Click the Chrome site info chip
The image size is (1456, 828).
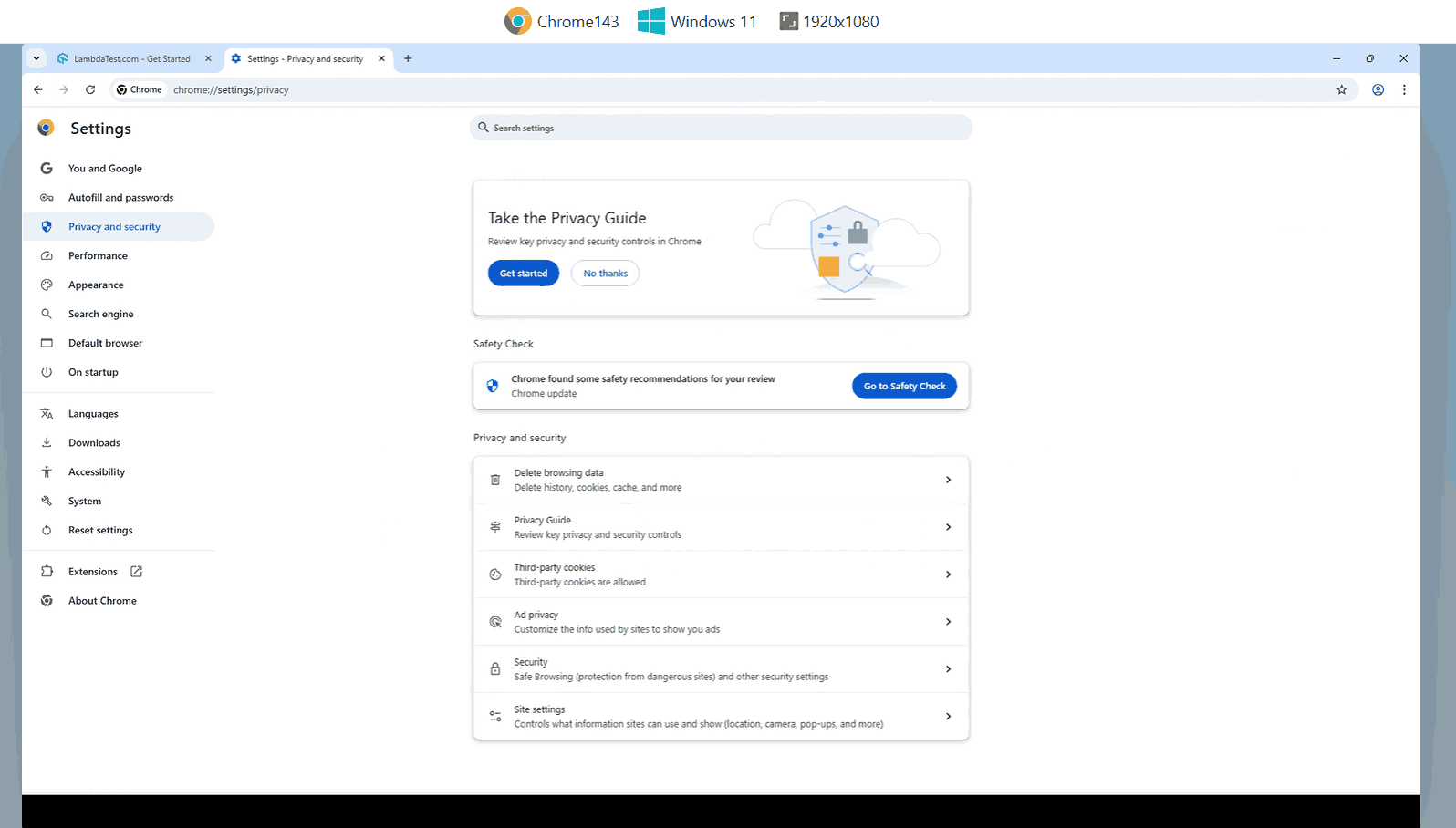coord(140,89)
